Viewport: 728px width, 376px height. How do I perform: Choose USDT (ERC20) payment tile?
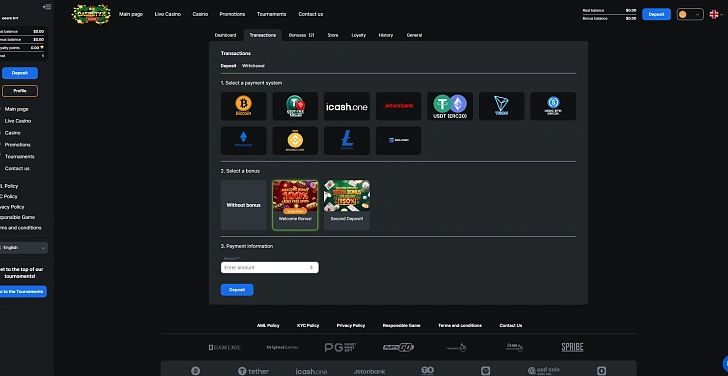(x=450, y=106)
